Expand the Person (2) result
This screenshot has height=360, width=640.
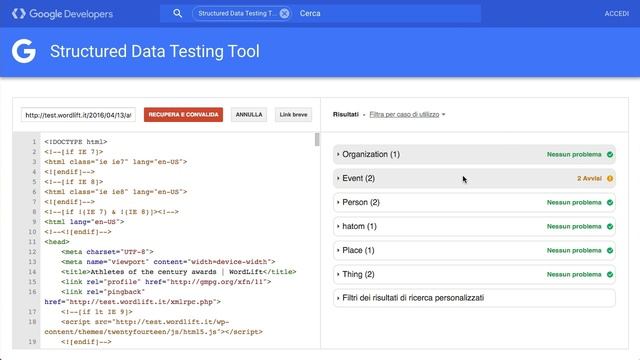tap(474, 202)
